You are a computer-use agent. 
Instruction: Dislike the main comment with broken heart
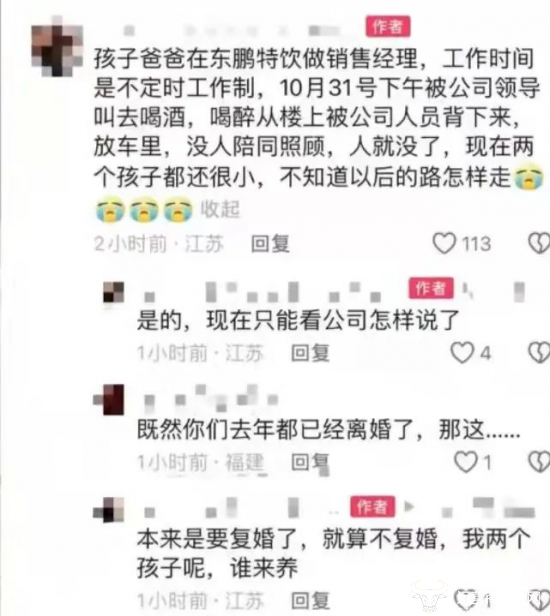(x=539, y=243)
